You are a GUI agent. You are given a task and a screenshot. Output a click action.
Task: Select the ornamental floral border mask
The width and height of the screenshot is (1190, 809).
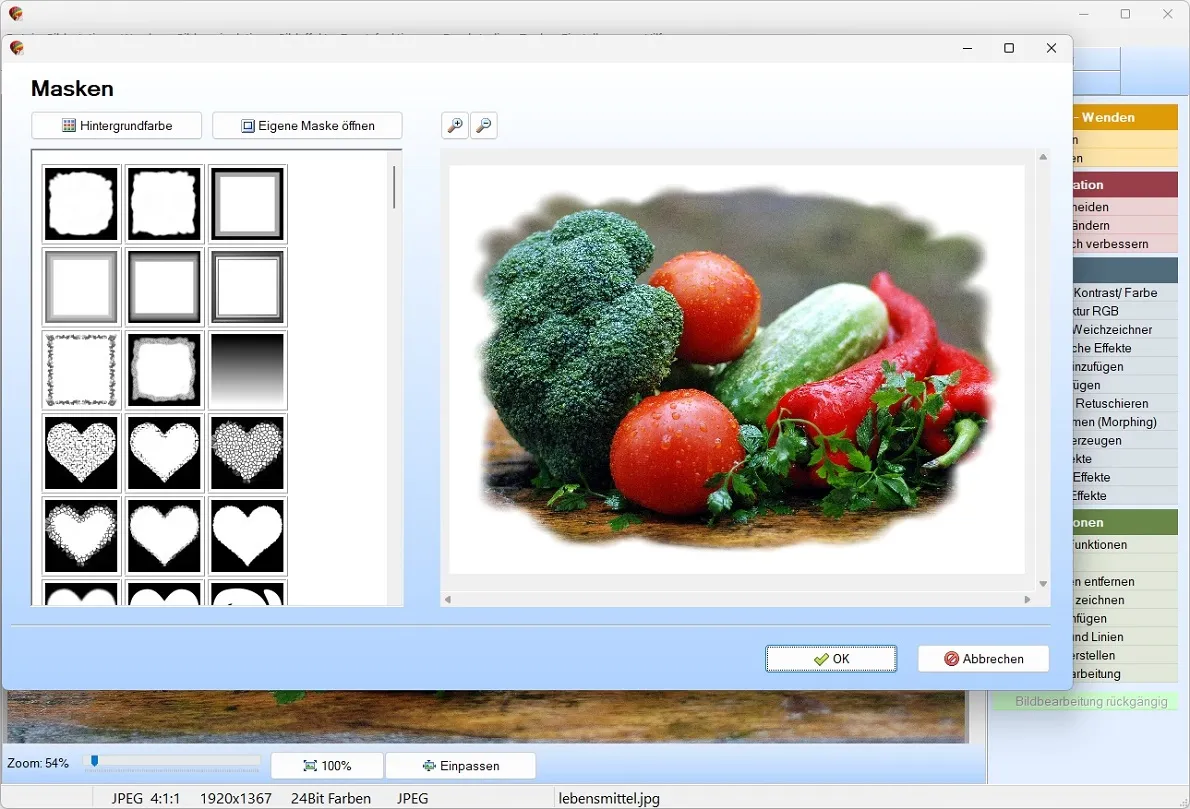pos(81,370)
